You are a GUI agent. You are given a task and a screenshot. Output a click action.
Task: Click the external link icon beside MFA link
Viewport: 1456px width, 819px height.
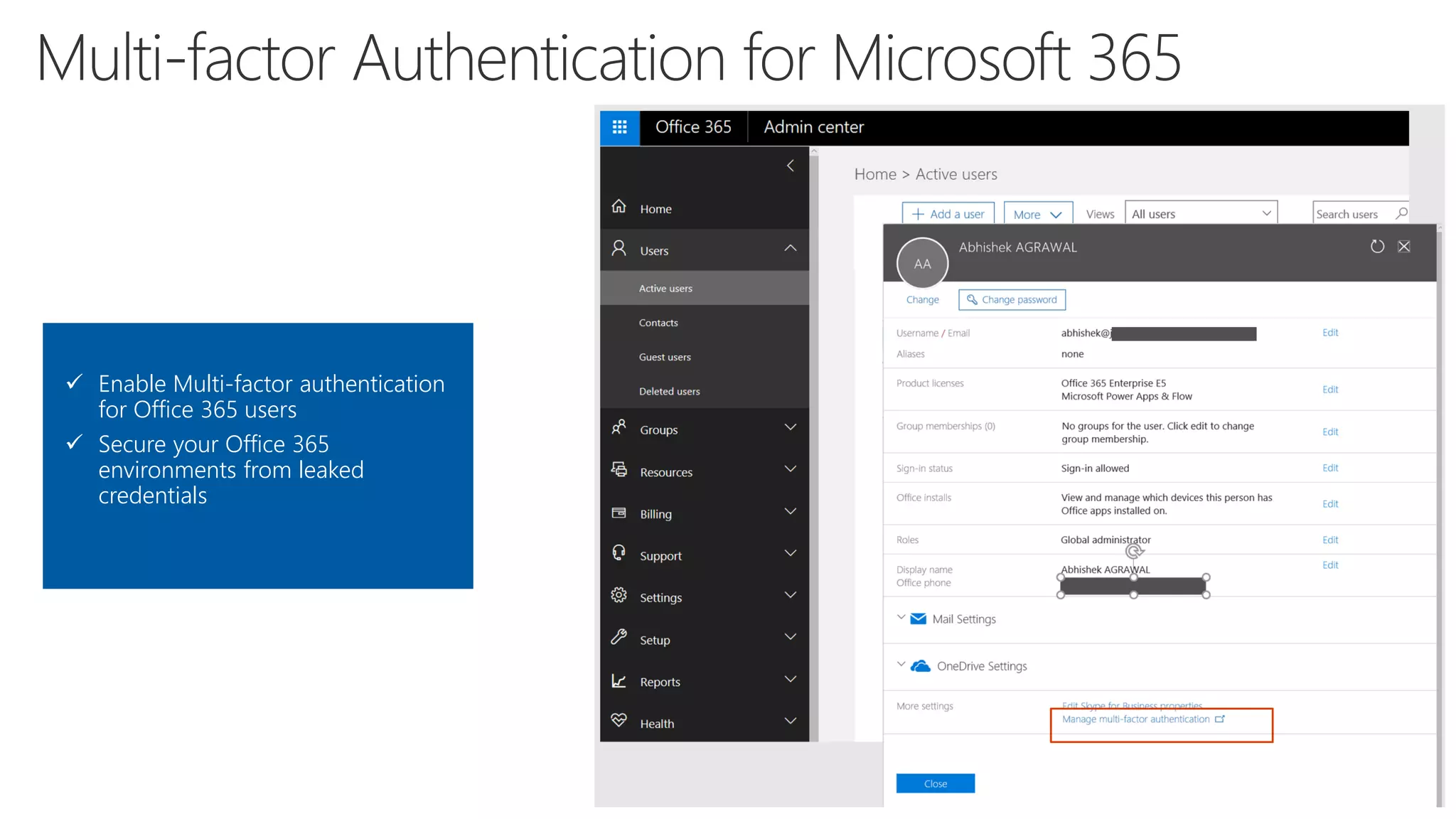pos(1220,719)
